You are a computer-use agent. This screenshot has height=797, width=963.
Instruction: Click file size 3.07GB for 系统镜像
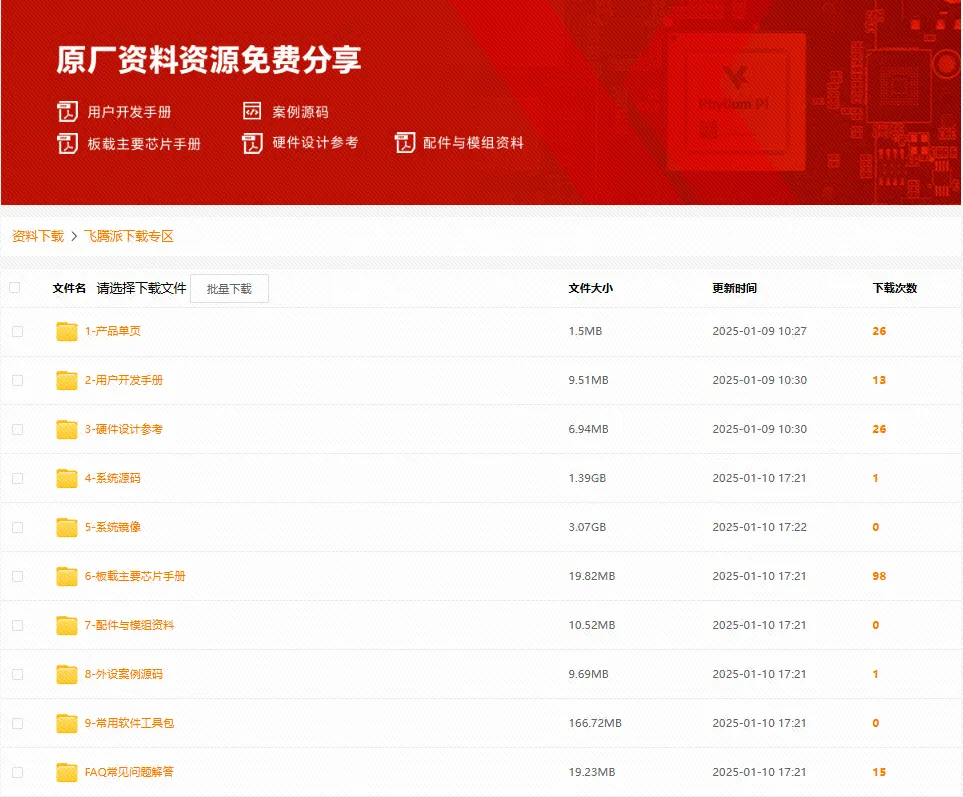(587, 527)
